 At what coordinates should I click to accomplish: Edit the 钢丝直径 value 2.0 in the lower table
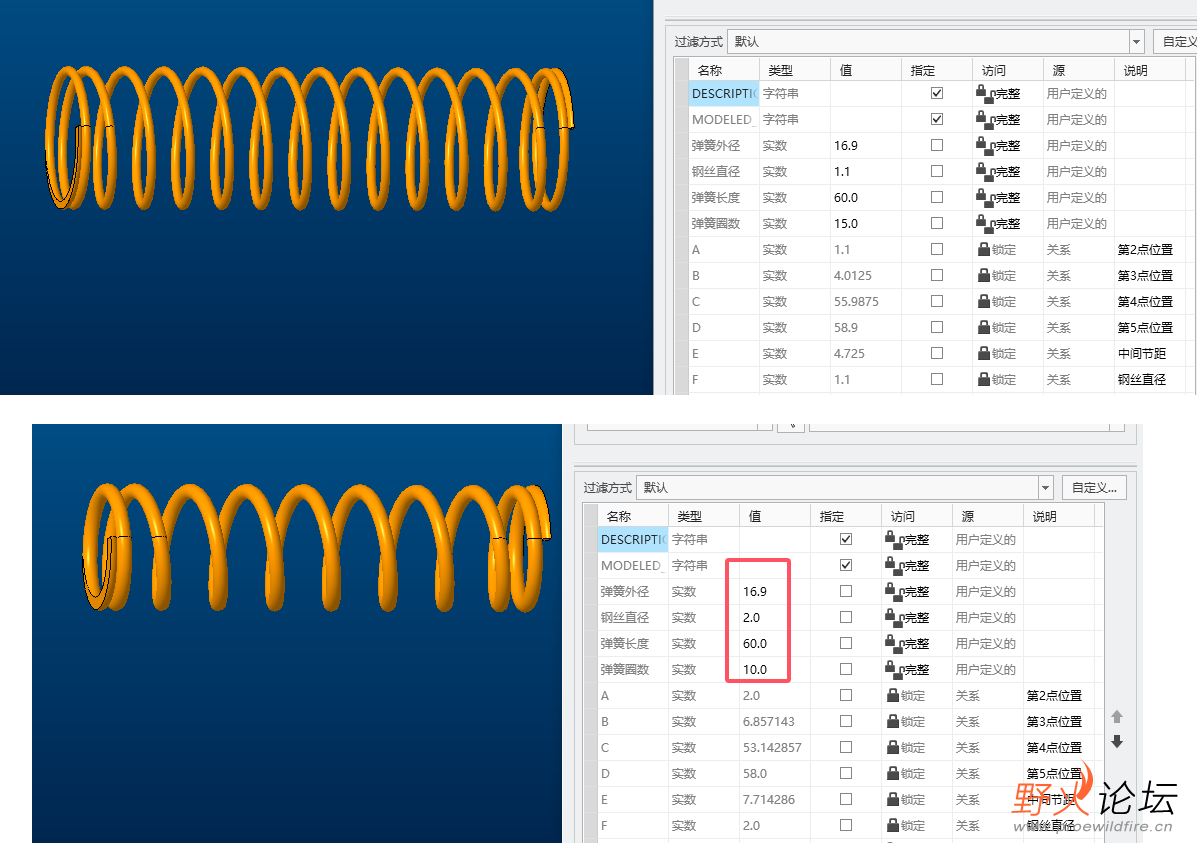coord(774,617)
